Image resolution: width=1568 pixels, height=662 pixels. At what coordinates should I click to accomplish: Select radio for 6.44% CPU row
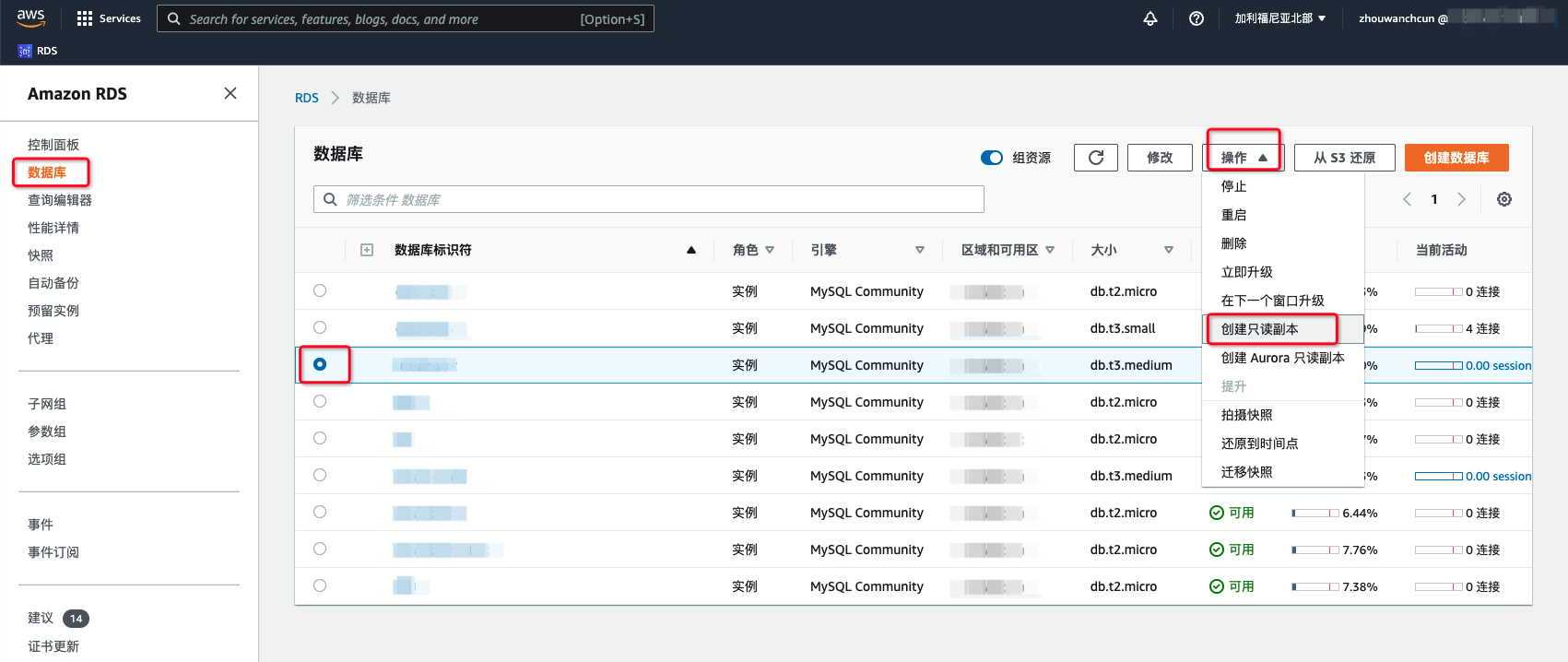pos(320,512)
